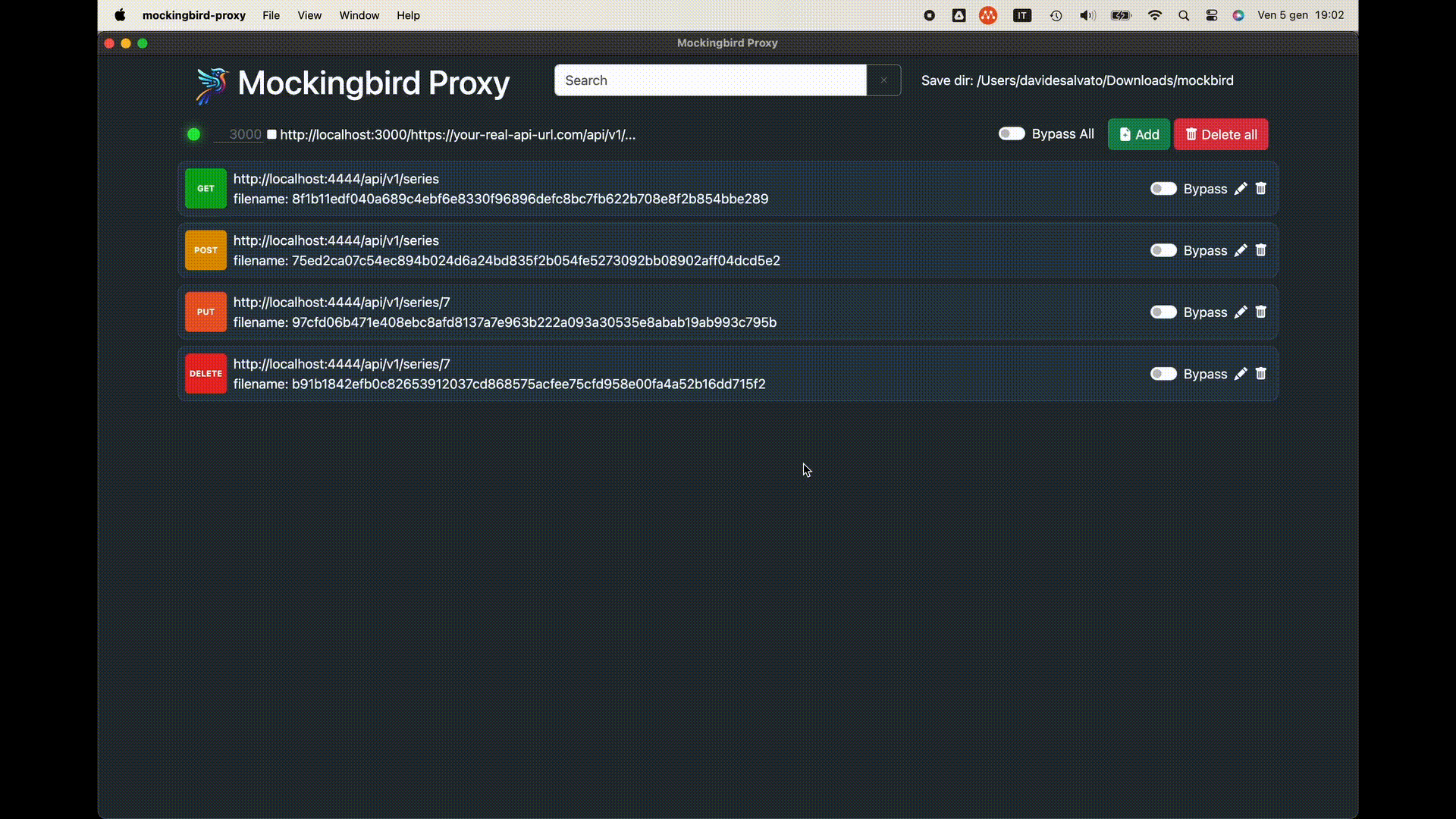Screen dimensions: 1456x819
Task: Click the stop square next to port 3000
Action: pyautogui.click(x=271, y=134)
